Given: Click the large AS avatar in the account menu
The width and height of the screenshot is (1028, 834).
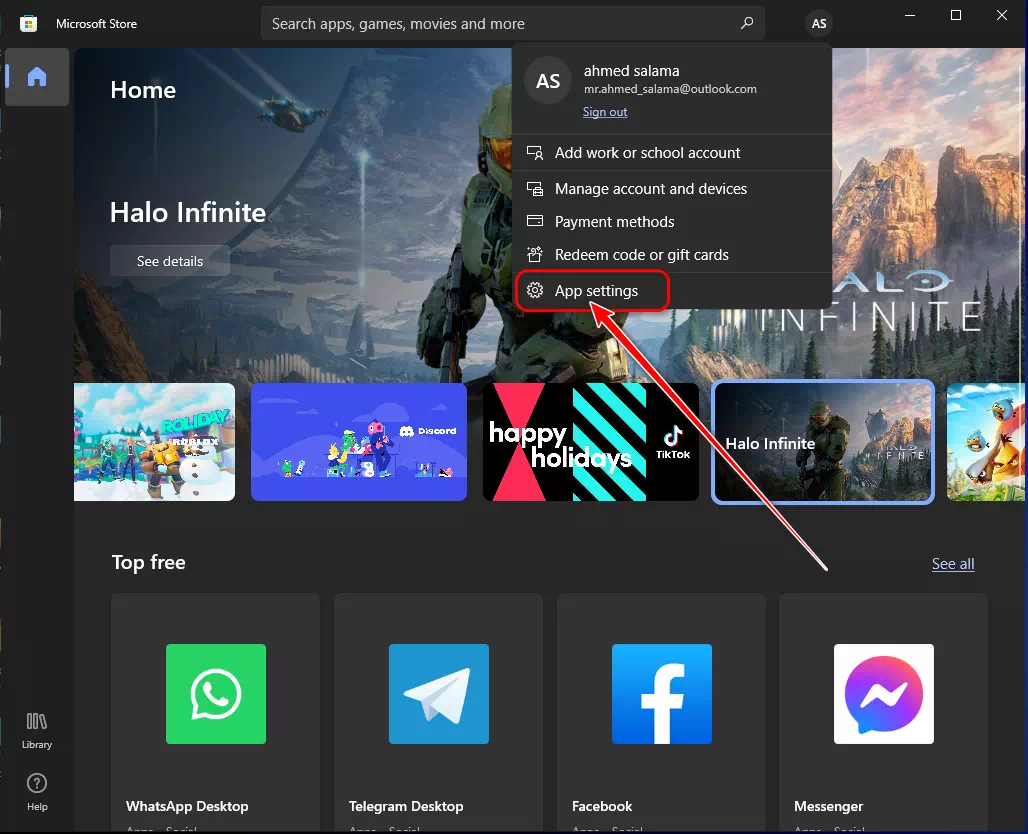Looking at the screenshot, I should click(x=548, y=81).
